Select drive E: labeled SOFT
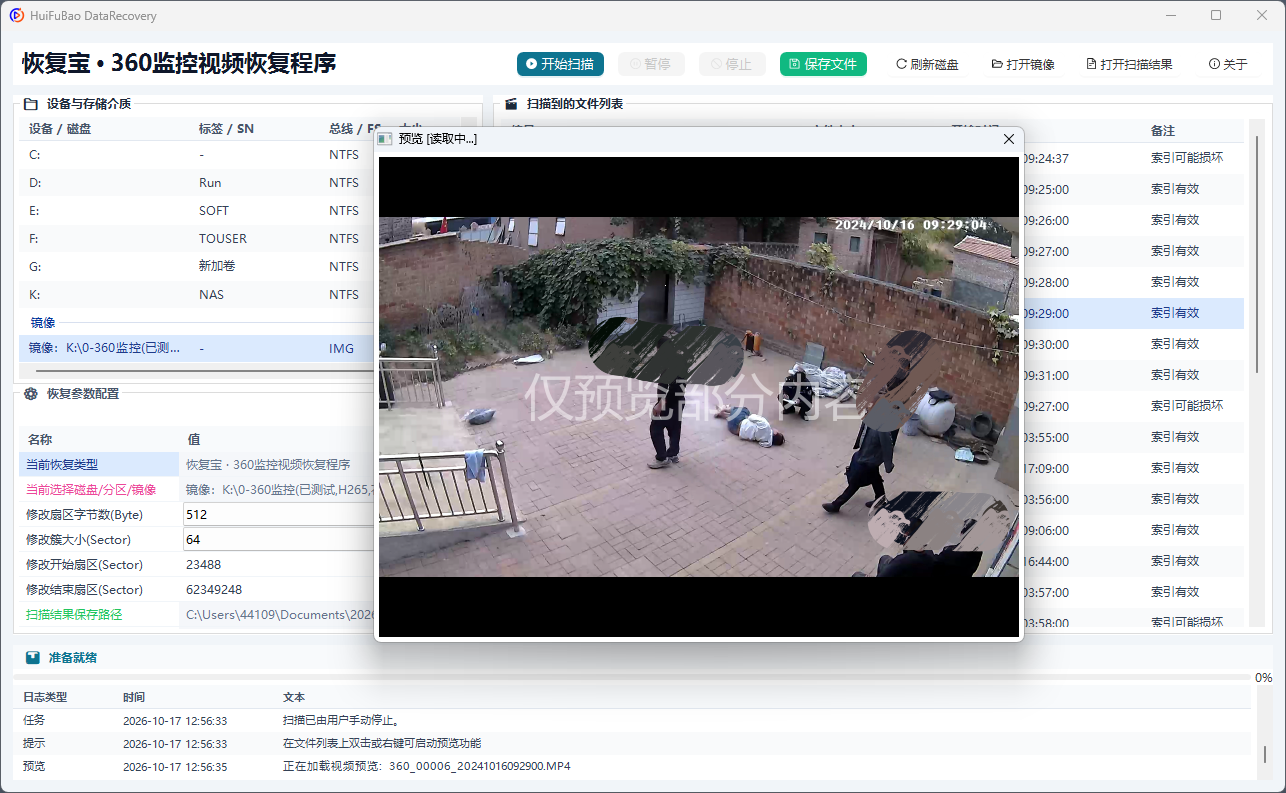This screenshot has width=1286, height=793. pyautogui.click(x=197, y=211)
